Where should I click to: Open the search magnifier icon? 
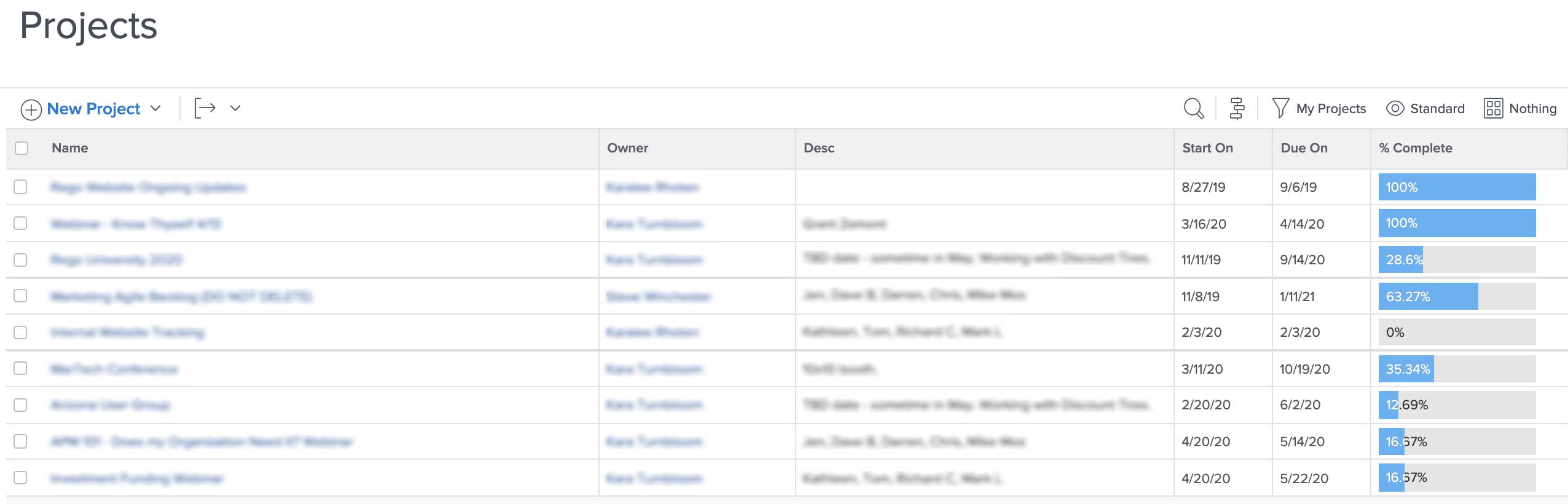[x=1193, y=108]
